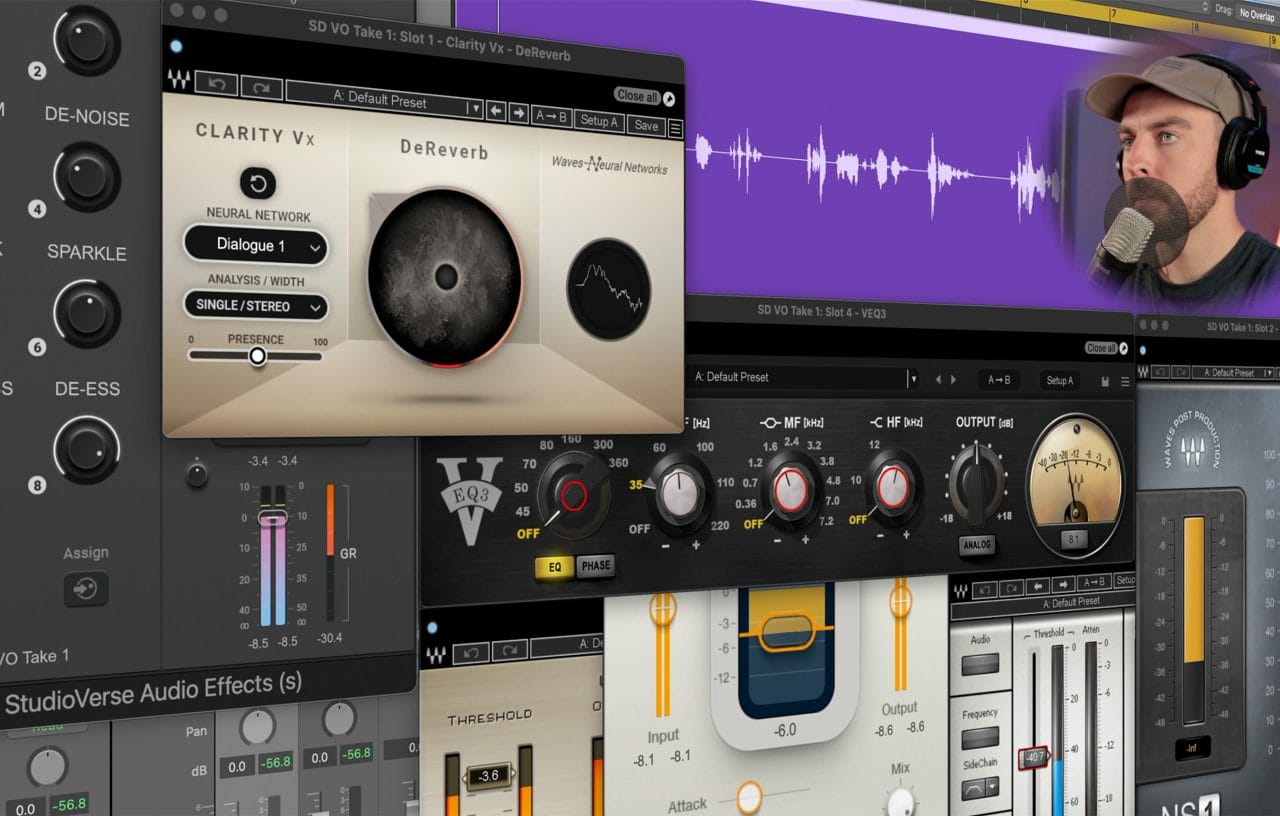Open the Dialogue 1 neural network dropdown
The image size is (1280, 816).
click(256, 245)
